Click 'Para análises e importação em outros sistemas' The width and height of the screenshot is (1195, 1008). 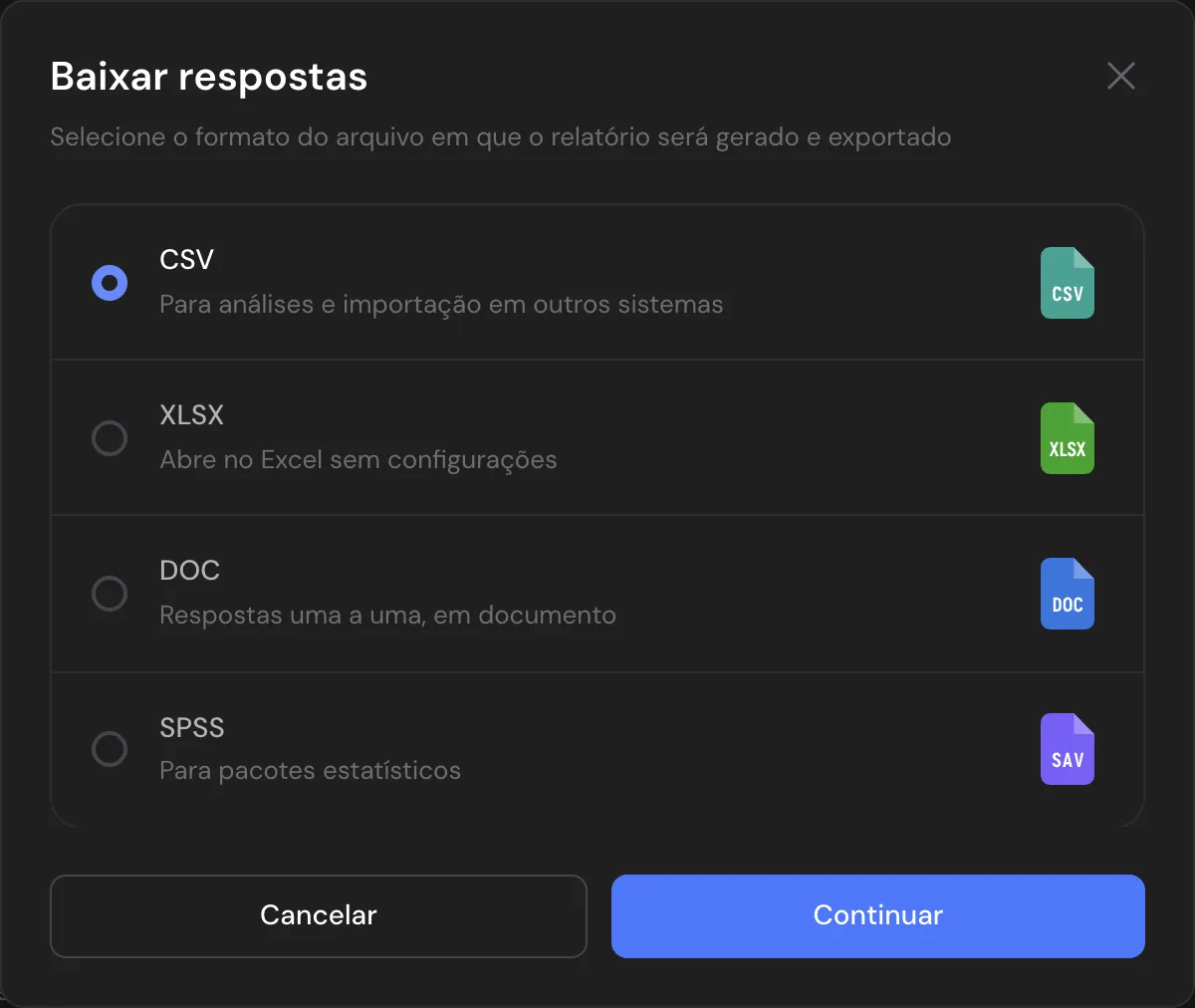point(441,305)
